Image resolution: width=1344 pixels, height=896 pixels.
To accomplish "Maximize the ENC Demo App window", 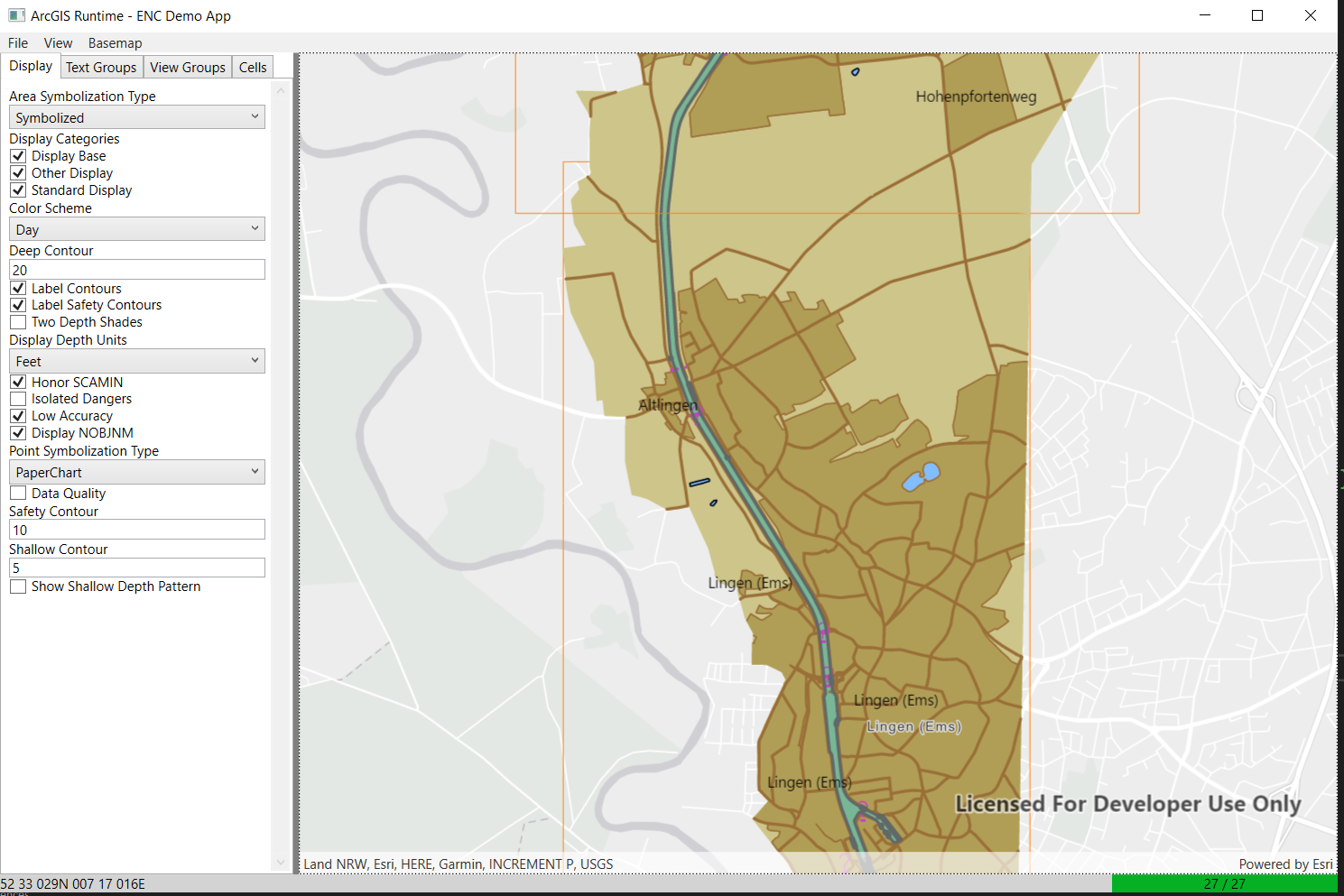I will coord(1257,15).
